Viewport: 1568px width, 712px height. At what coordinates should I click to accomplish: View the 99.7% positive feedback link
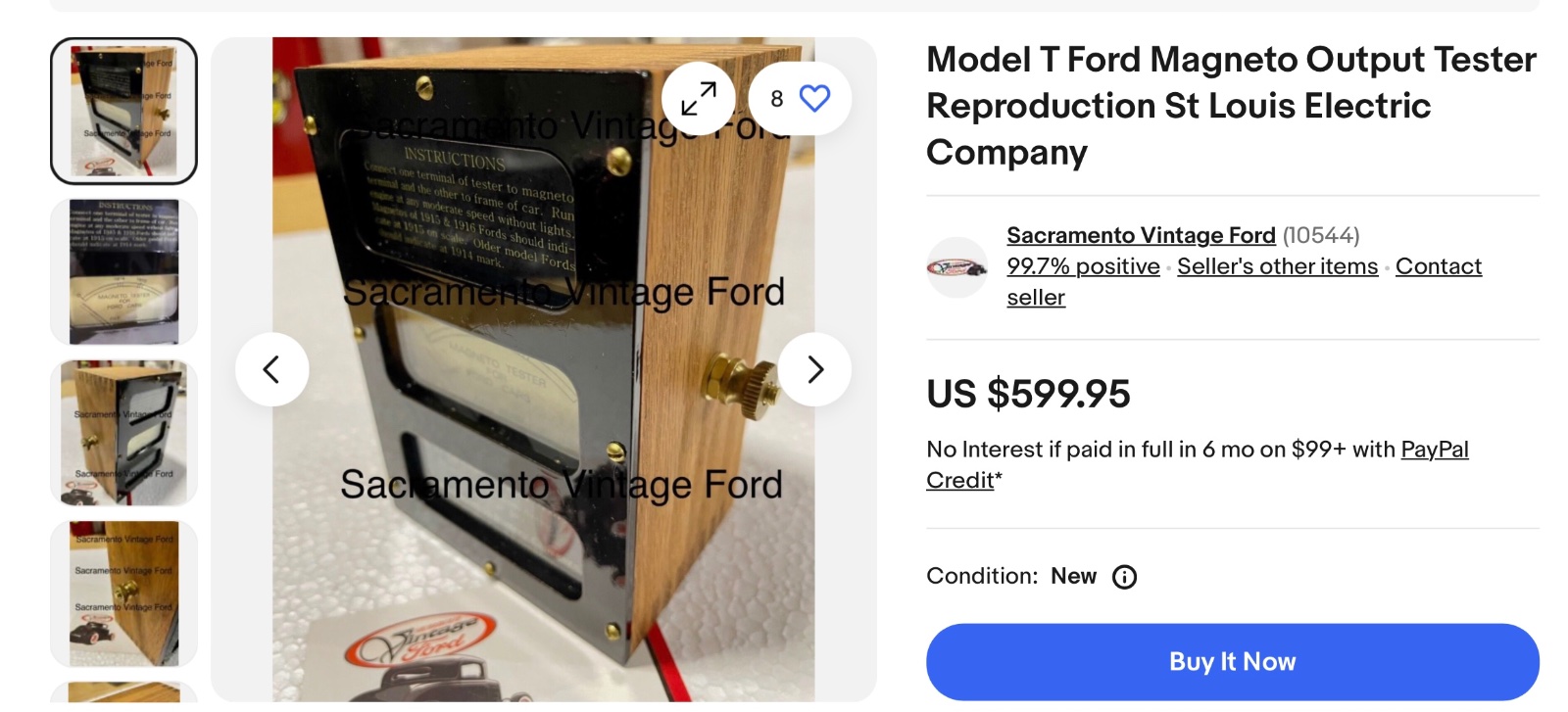[1083, 266]
